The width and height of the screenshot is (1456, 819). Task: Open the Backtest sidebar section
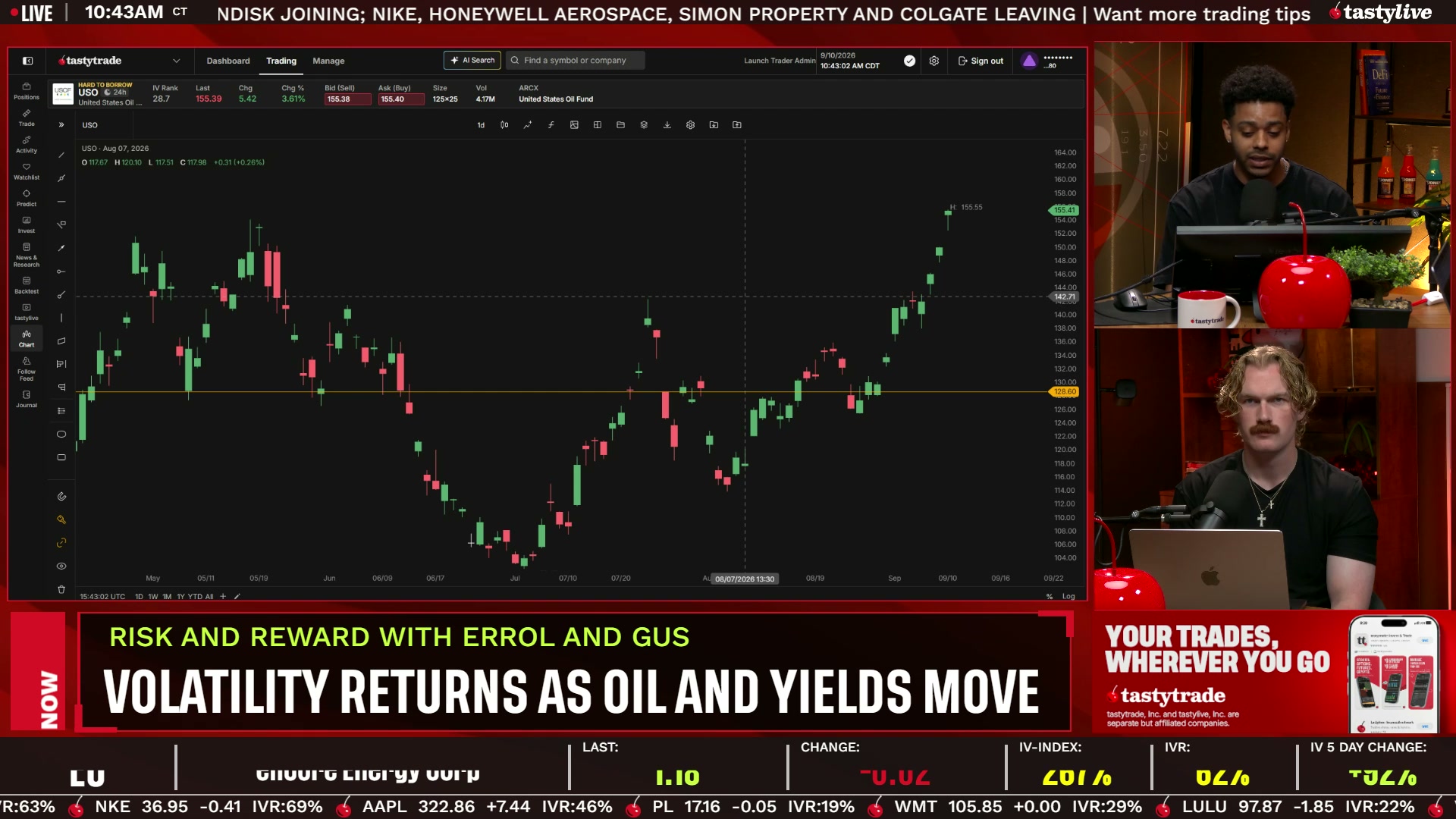tap(27, 285)
